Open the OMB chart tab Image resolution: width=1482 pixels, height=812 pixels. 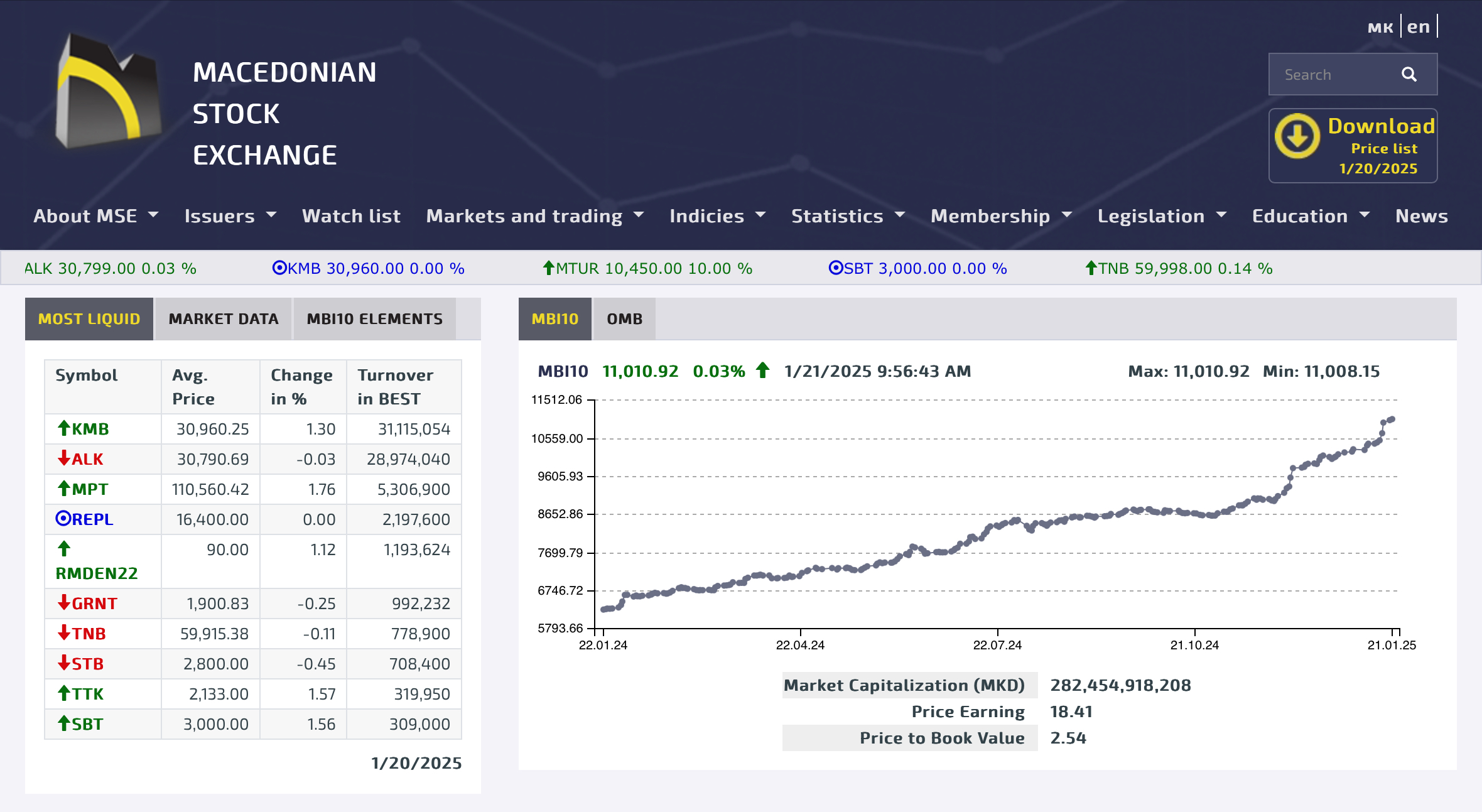click(624, 319)
